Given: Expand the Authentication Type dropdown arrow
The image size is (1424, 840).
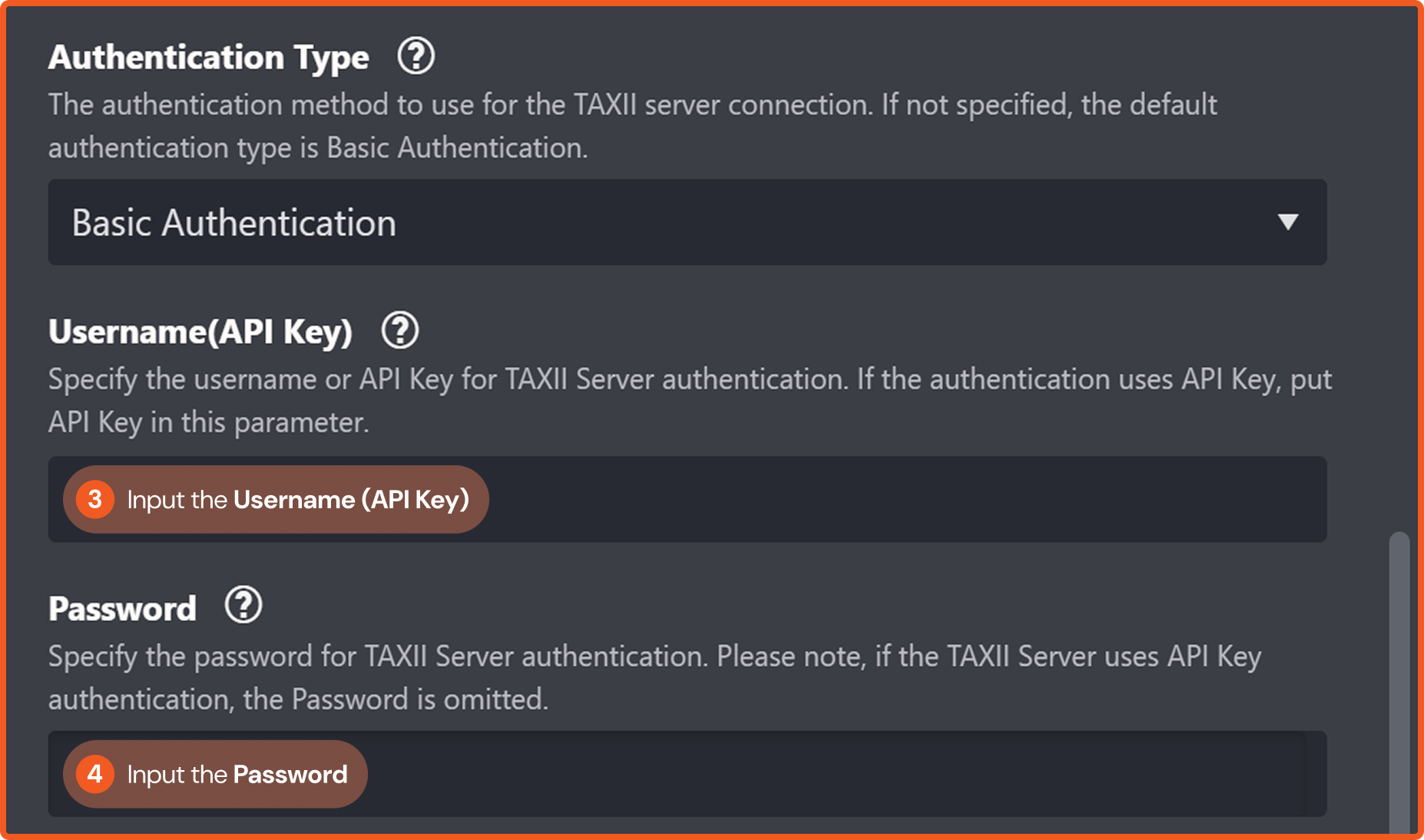Looking at the screenshot, I should click(x=1287, y=223).
